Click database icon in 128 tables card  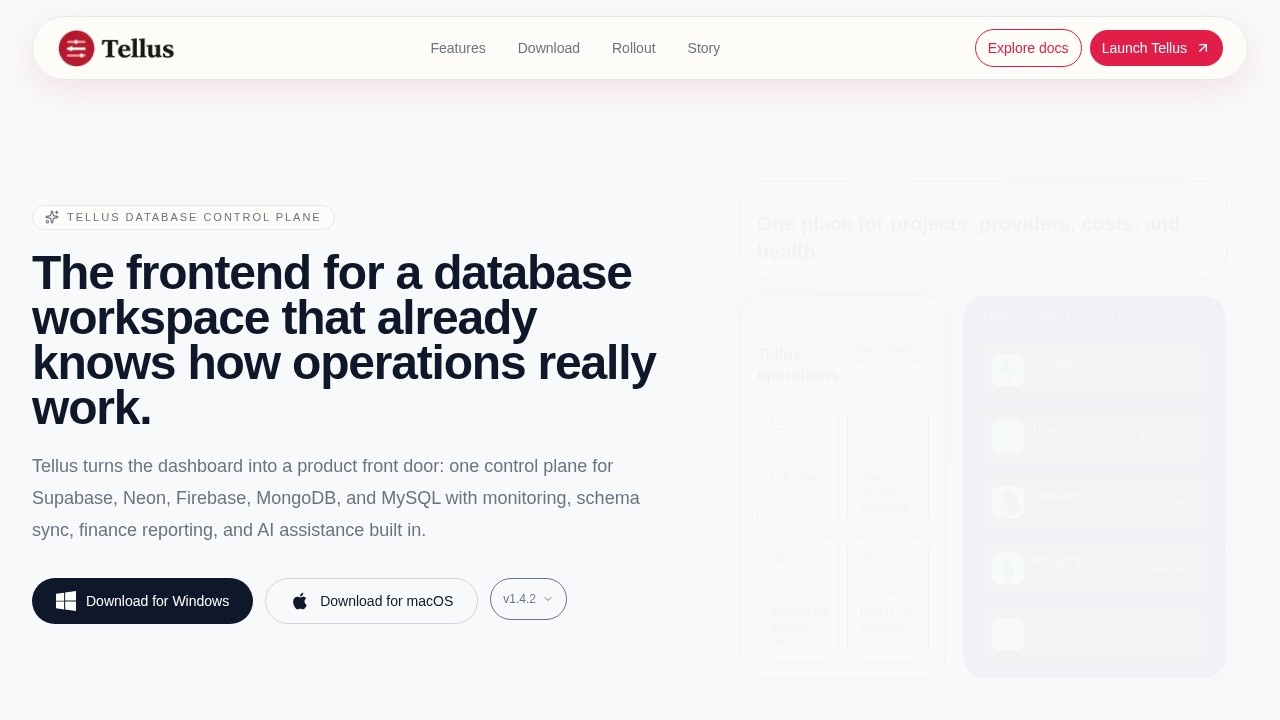(778, 422)
